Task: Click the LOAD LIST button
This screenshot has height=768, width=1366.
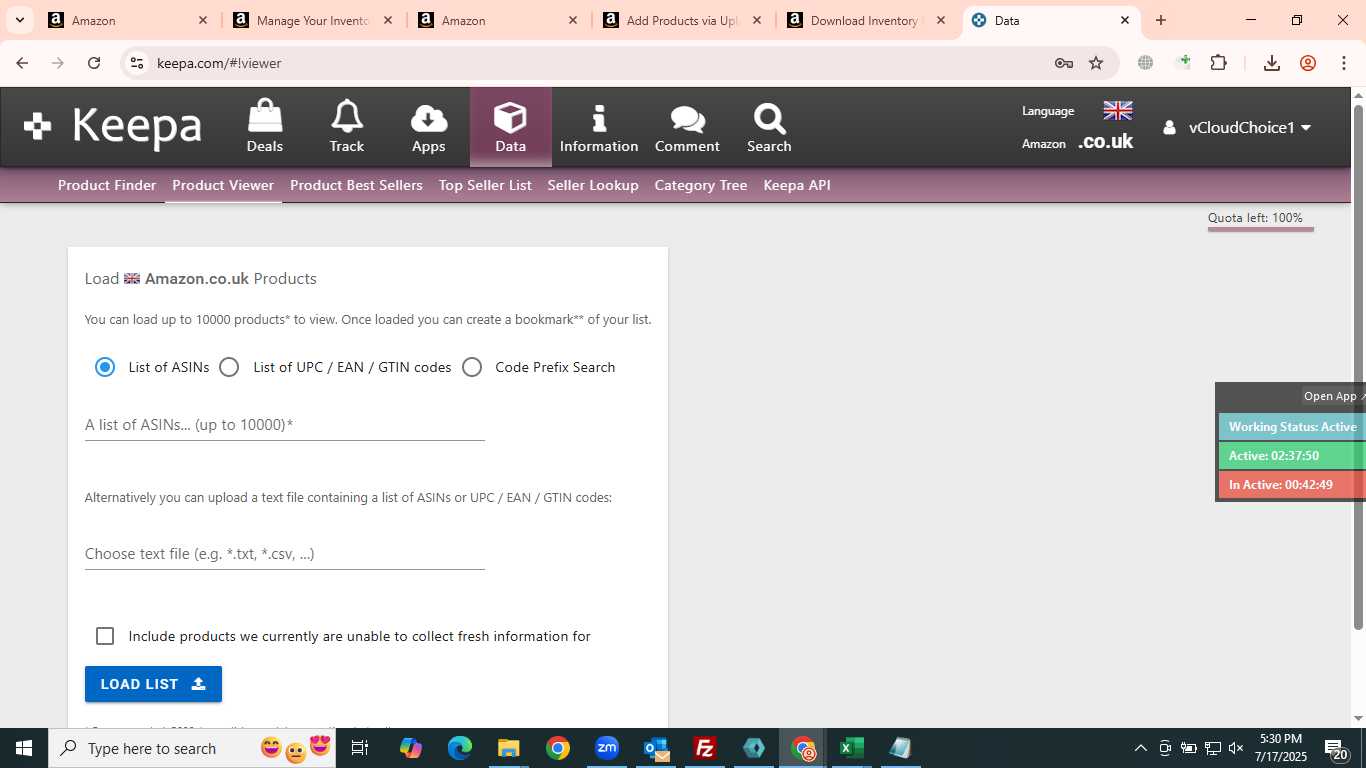Action: point(153,684)
